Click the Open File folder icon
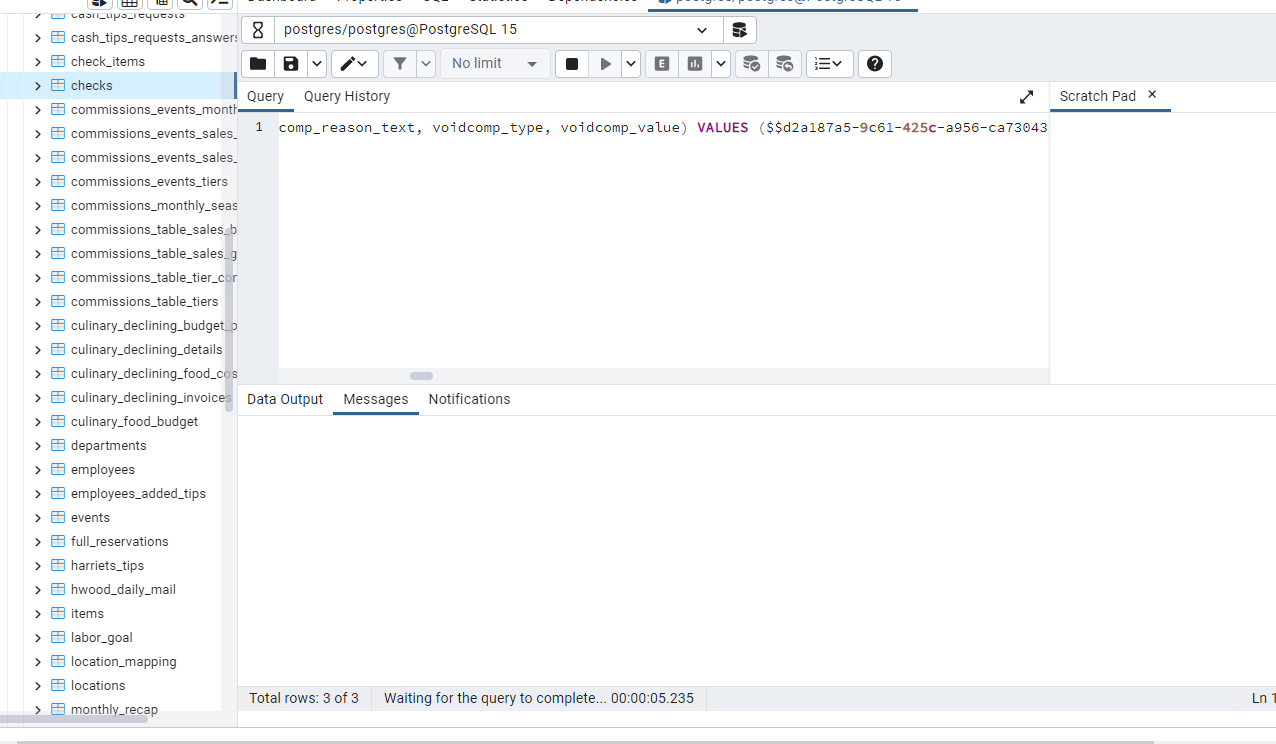The width and height of the screenshot is (1276, 744). click(x=258, y=64)
